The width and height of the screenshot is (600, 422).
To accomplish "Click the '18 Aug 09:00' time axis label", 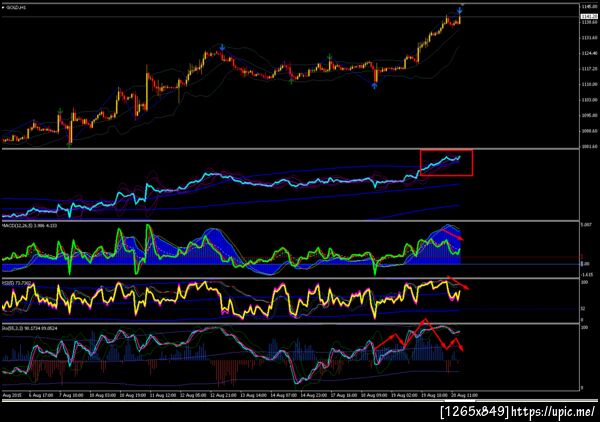I will (374, 395).
